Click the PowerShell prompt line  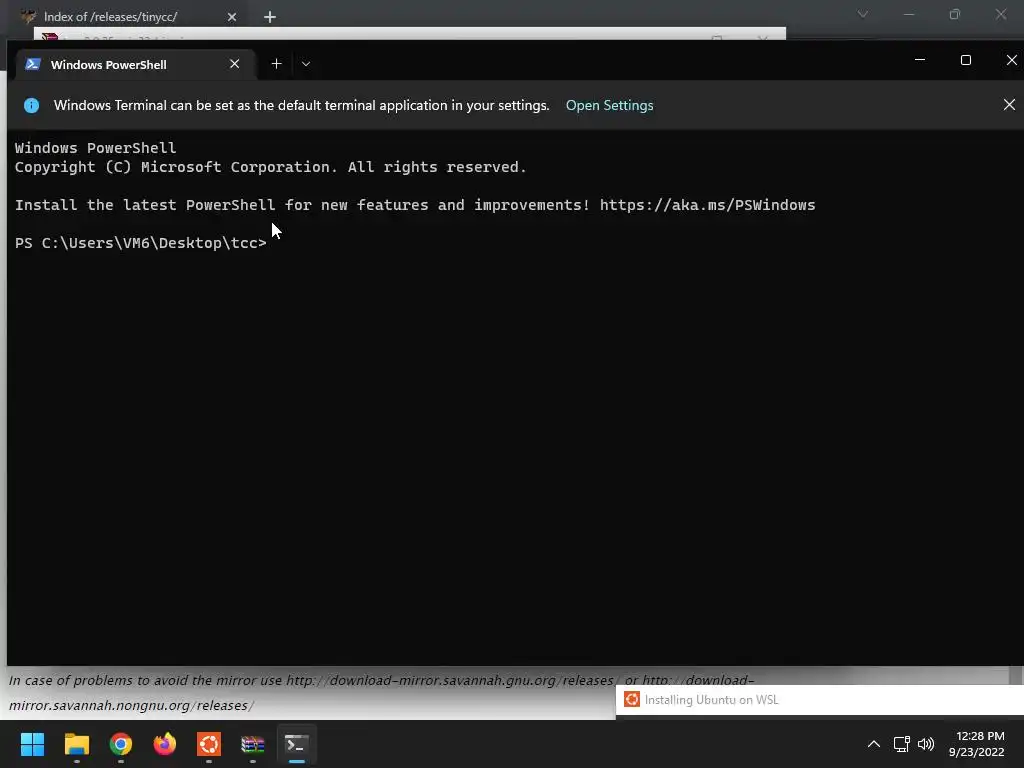[141, 243]
